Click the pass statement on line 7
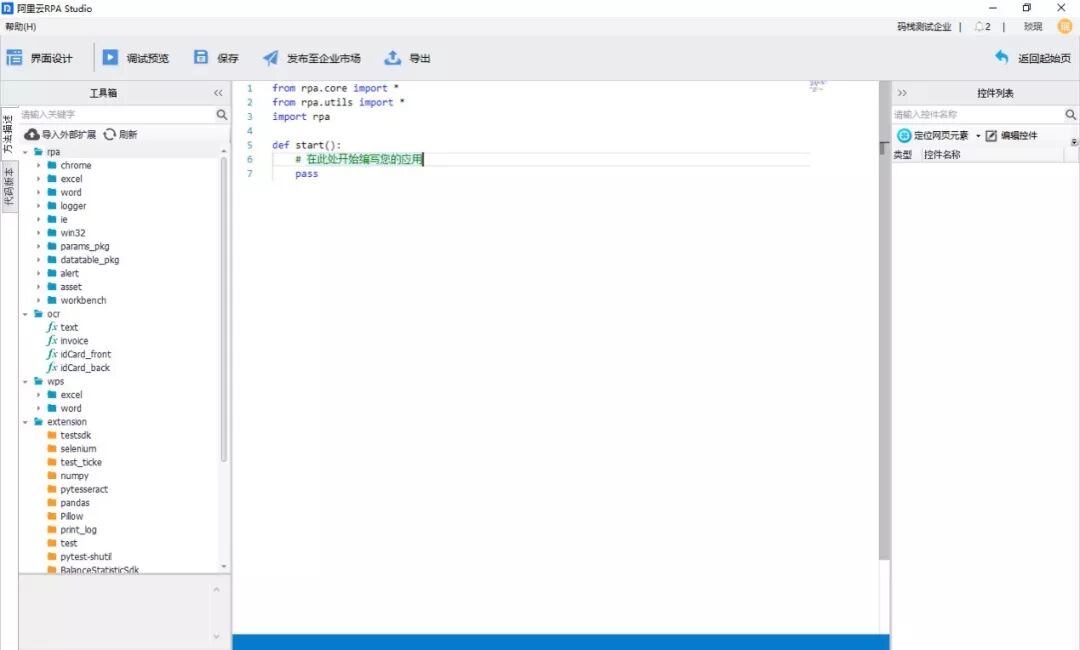This screenshot has width=1080, height=650. click(307, 174)
